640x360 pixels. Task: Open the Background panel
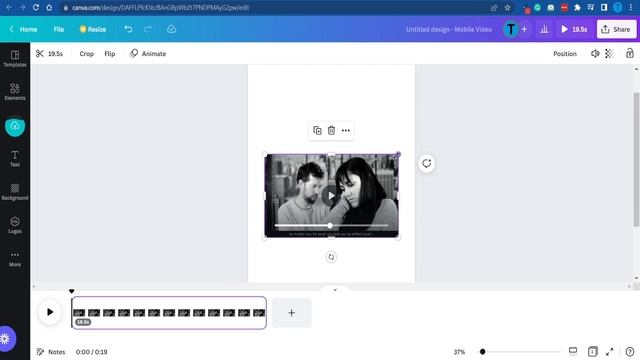[x=15, y=192]
